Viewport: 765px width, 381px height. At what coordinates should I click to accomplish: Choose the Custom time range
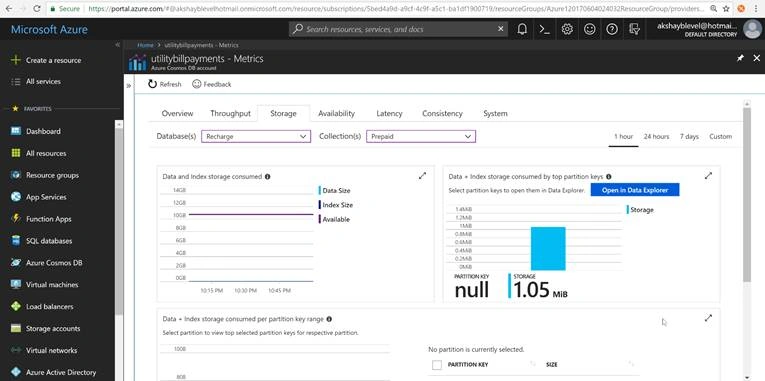(x=721, y=137)
